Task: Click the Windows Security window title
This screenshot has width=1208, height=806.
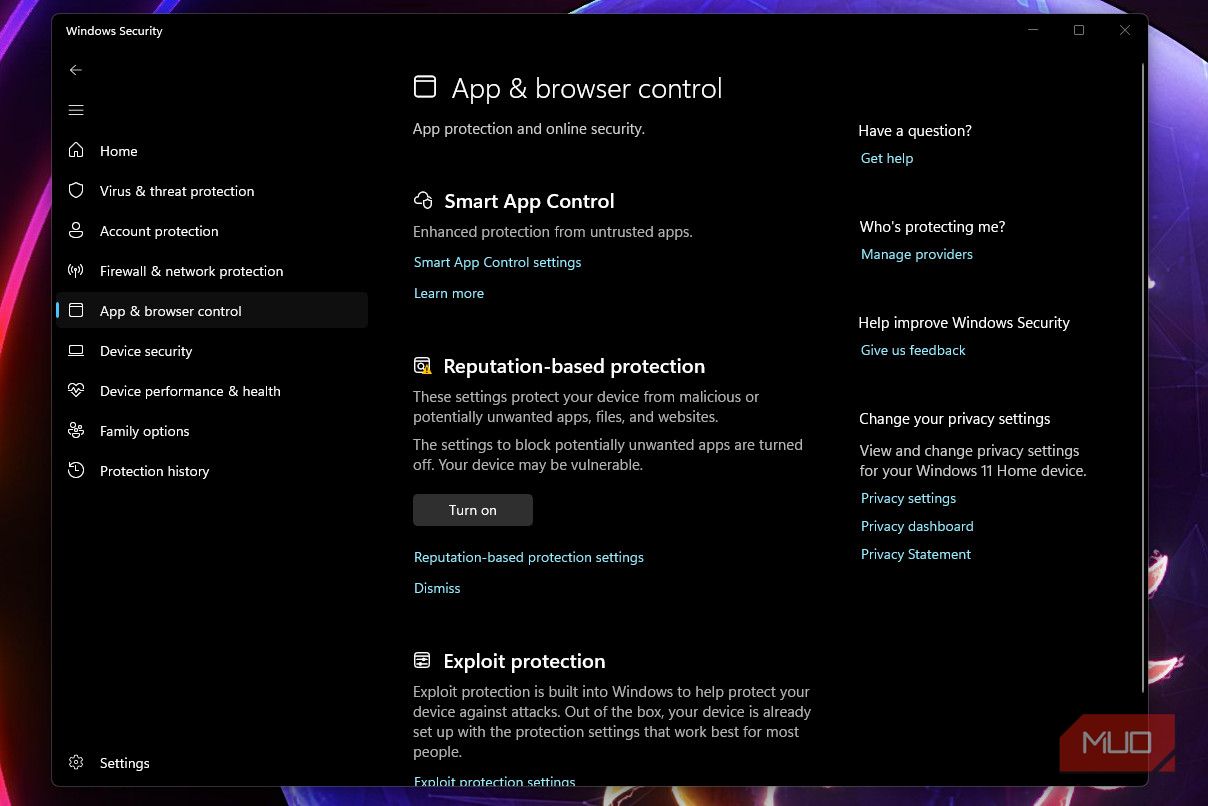Action: pyautogui.click(x=114, y=31)
